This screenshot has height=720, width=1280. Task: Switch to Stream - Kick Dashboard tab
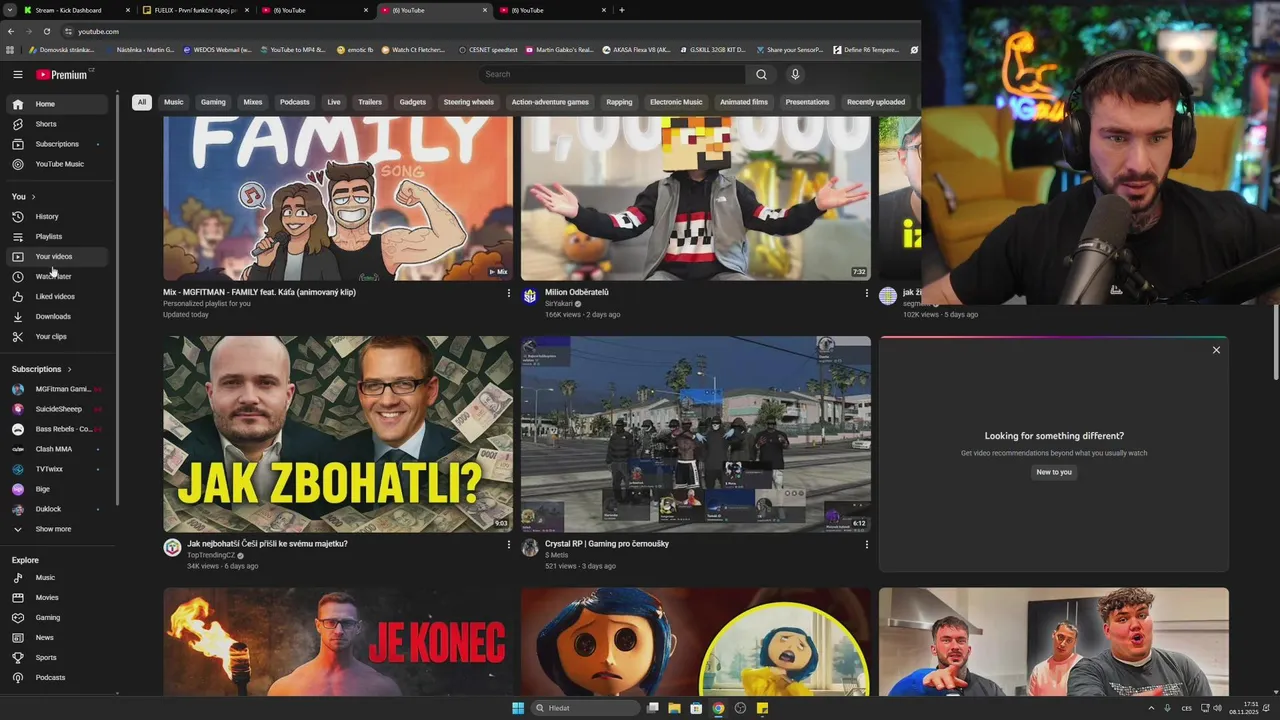click(77, 10)
